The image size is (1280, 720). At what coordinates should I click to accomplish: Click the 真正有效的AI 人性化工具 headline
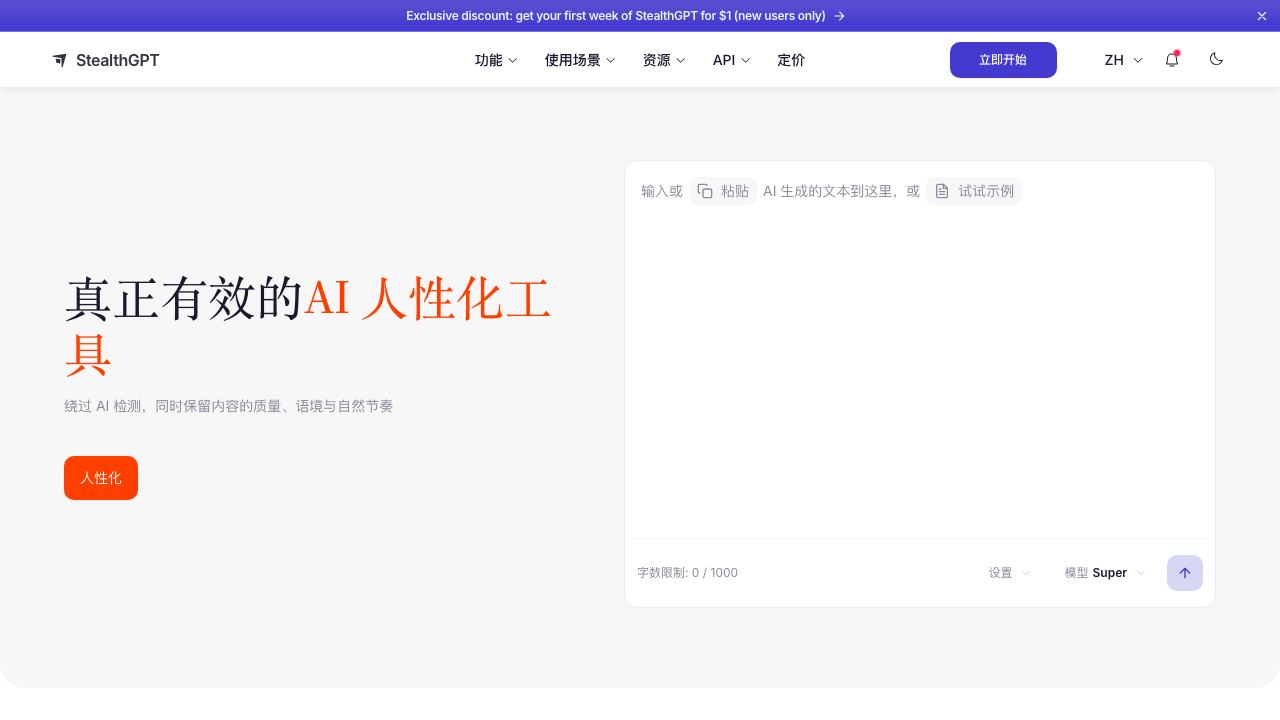pos(309,326)
